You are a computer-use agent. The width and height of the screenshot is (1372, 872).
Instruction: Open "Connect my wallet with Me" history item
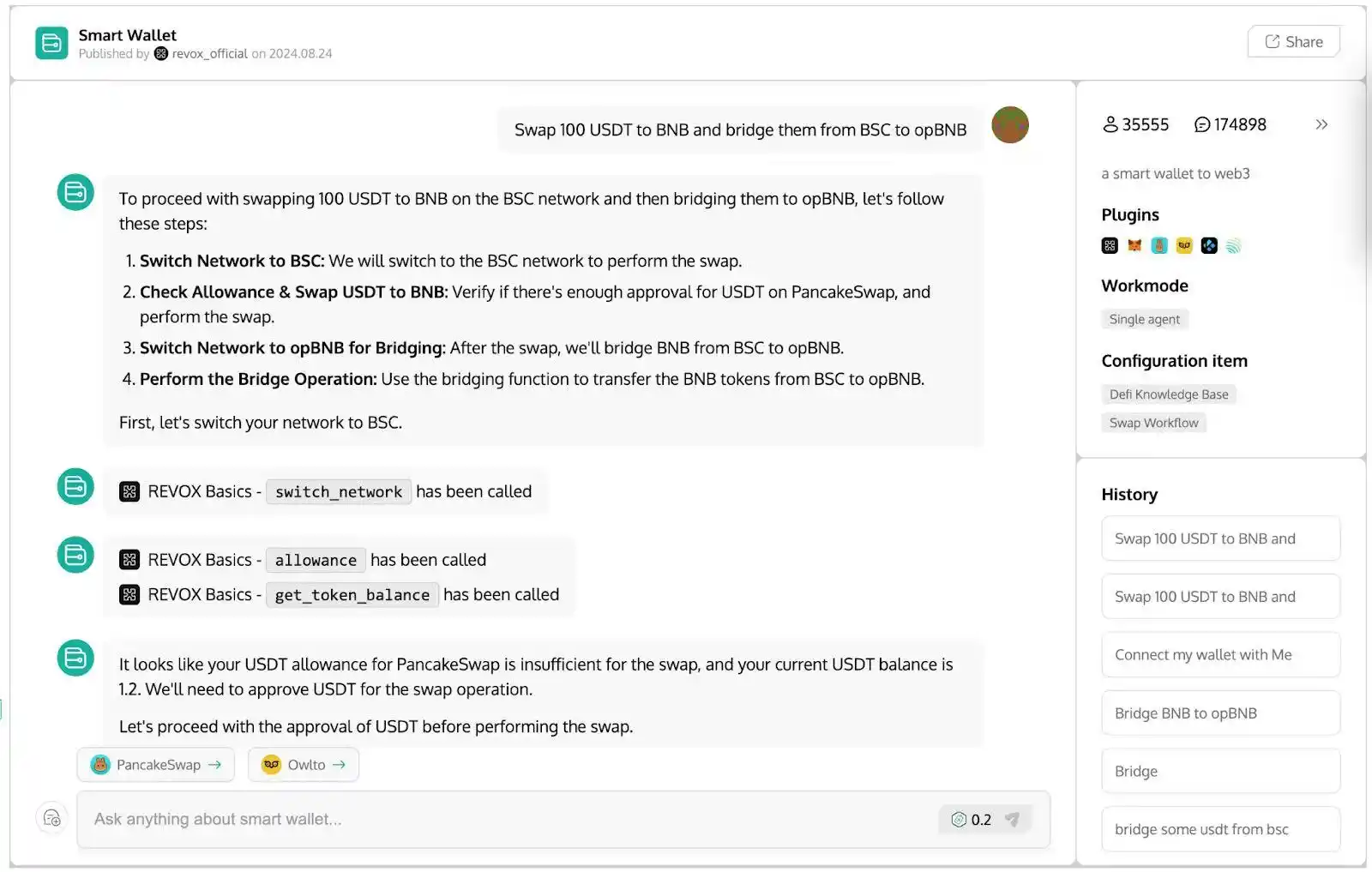coord(1220,655)
